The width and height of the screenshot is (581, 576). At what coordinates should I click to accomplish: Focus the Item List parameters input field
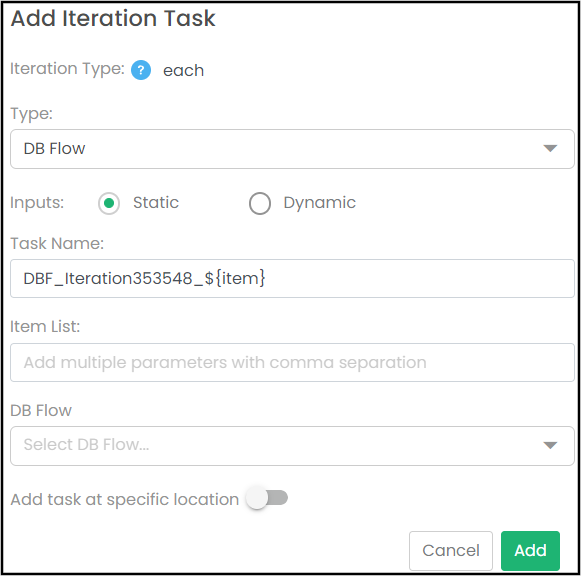click(292, 362)
